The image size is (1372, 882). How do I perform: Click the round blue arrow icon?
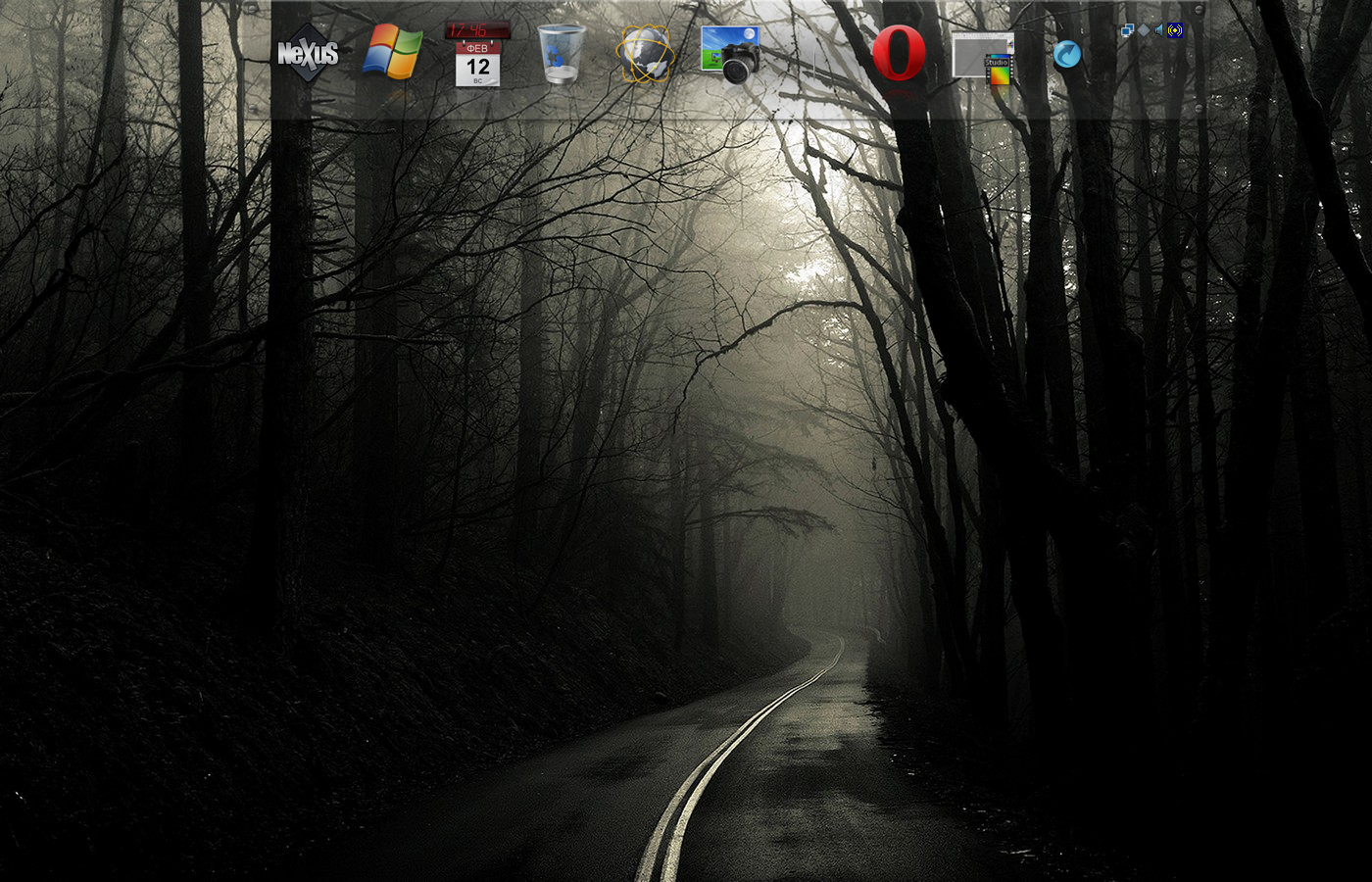pos(1067,54)
